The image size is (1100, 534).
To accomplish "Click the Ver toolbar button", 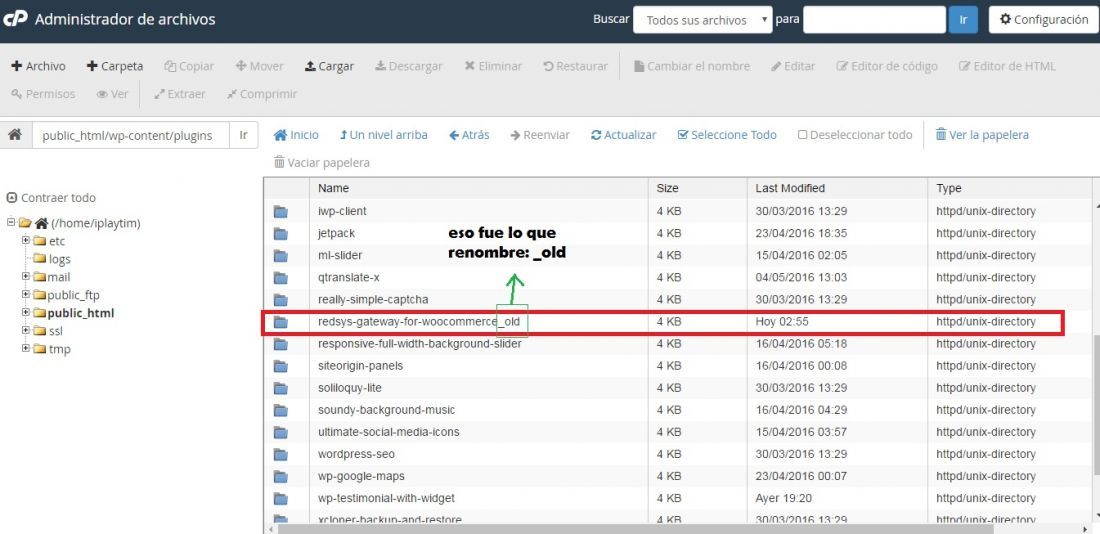I will [112, 93].
